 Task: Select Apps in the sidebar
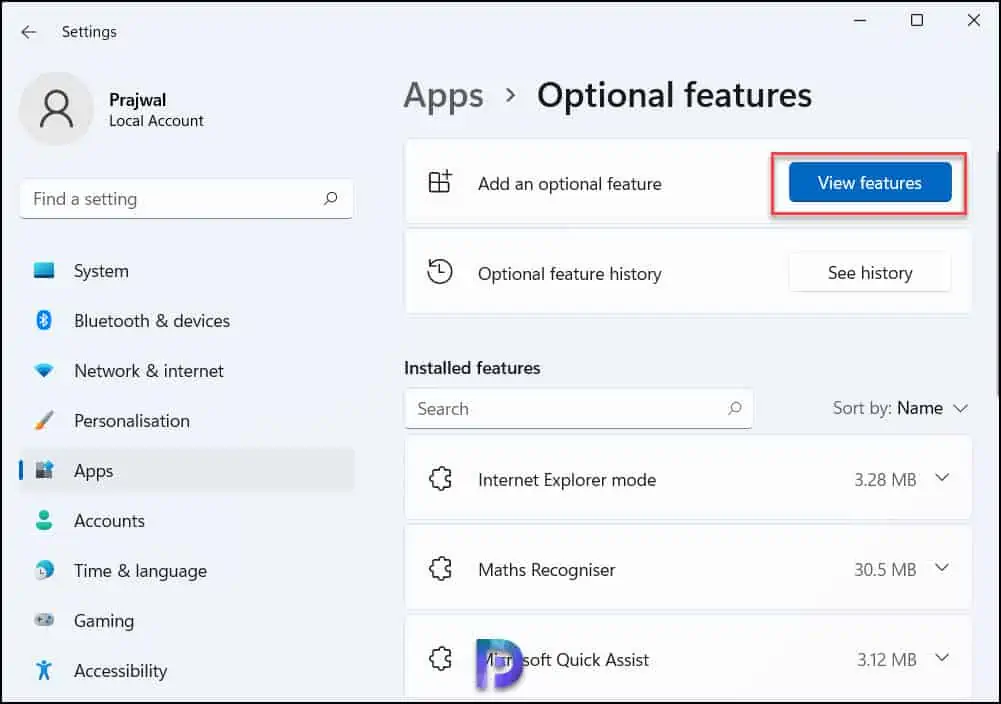(186, 470)
